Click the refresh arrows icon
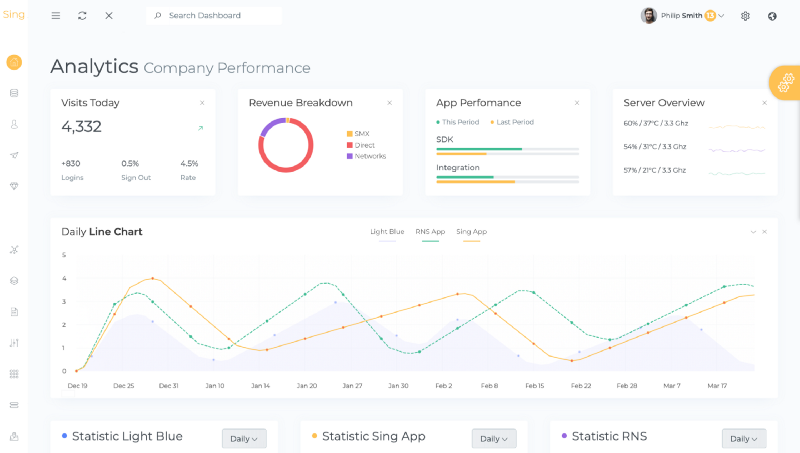The image size is (800, 453). (x=82, y=16)
